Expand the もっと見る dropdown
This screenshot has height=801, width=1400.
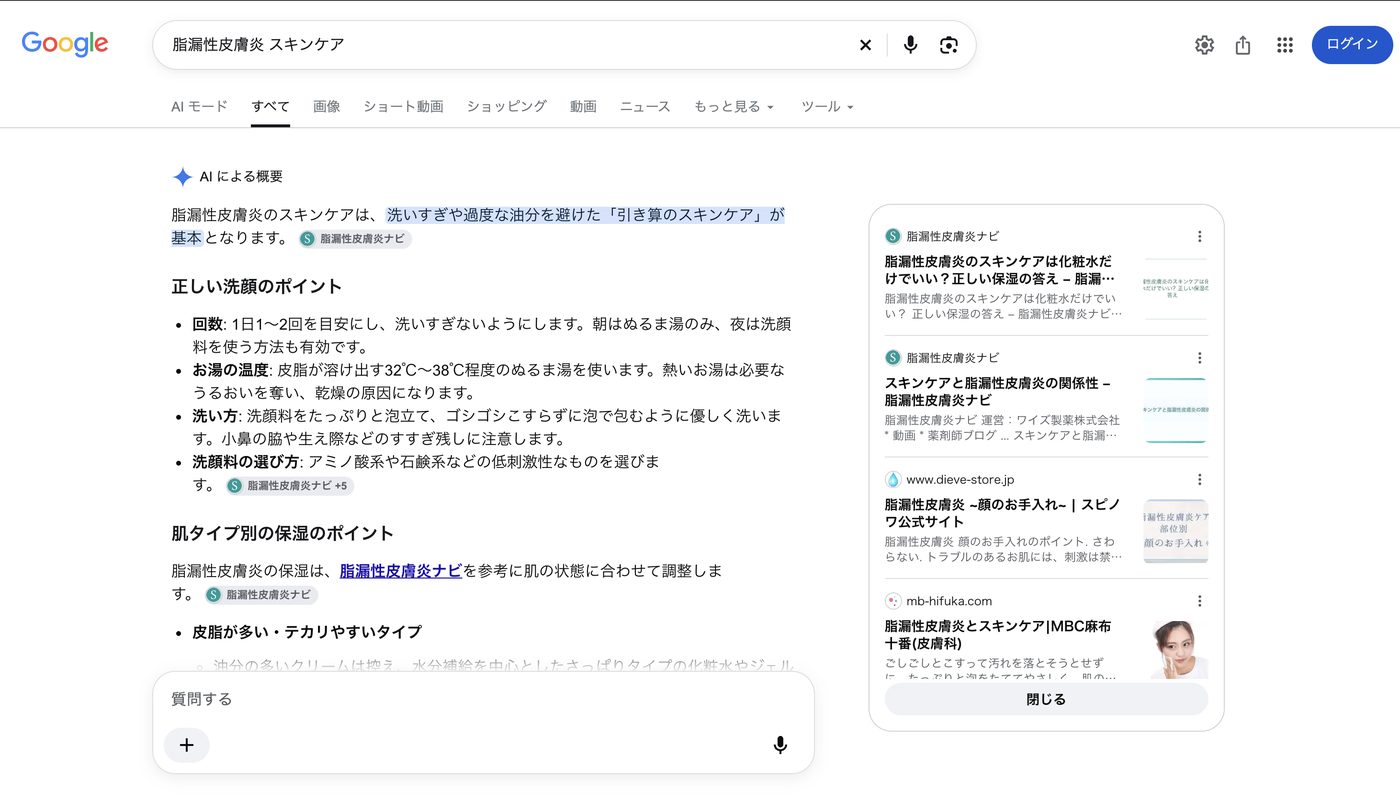click(734, 107)
